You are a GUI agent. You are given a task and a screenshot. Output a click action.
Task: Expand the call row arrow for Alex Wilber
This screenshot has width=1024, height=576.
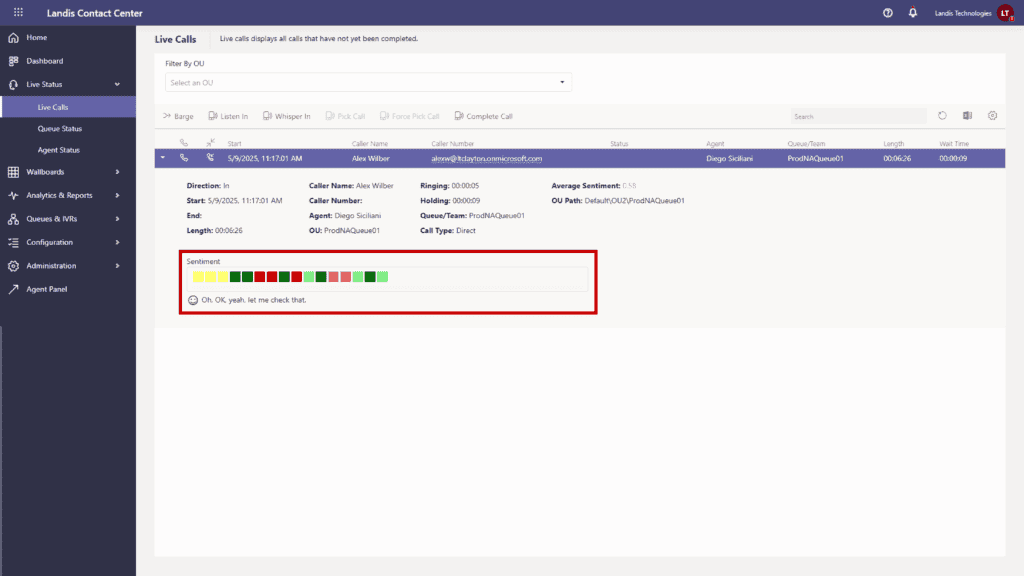coord(162,157)
